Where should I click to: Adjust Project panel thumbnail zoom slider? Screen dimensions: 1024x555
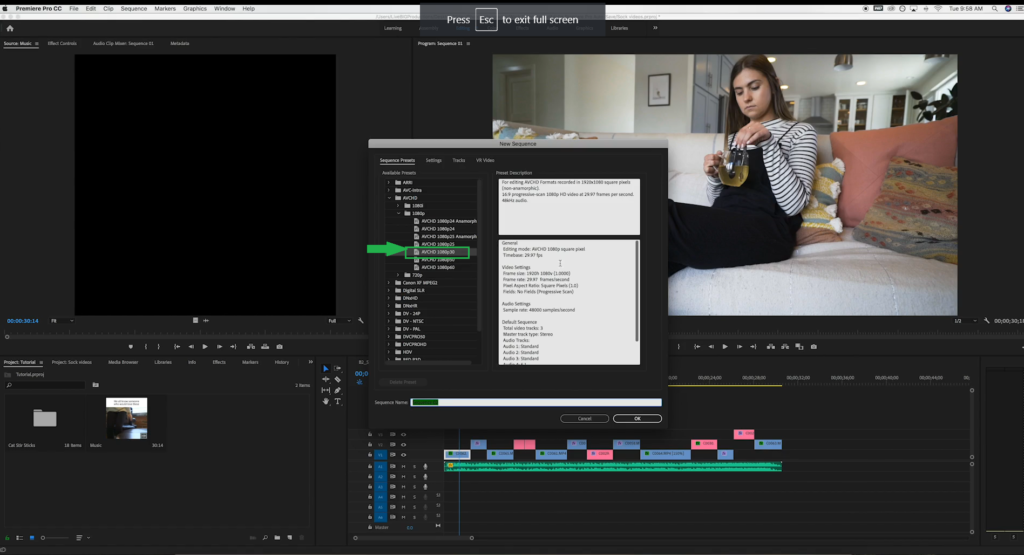(54, 538)
